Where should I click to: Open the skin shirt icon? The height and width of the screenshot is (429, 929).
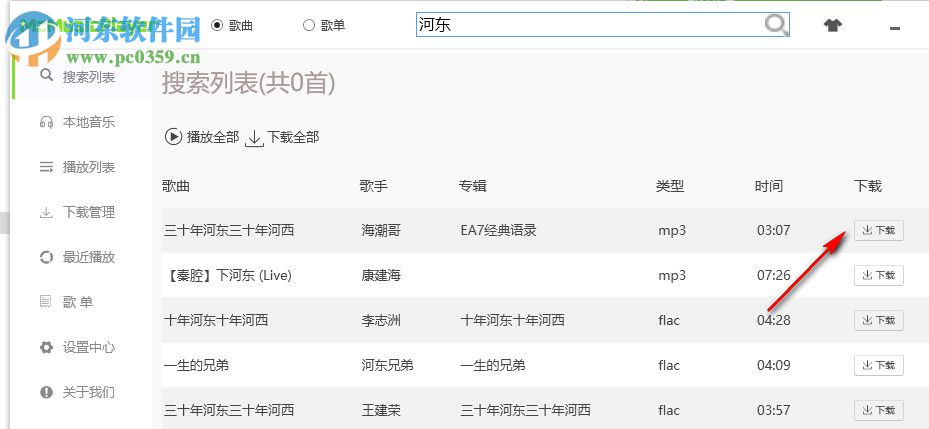832,25
